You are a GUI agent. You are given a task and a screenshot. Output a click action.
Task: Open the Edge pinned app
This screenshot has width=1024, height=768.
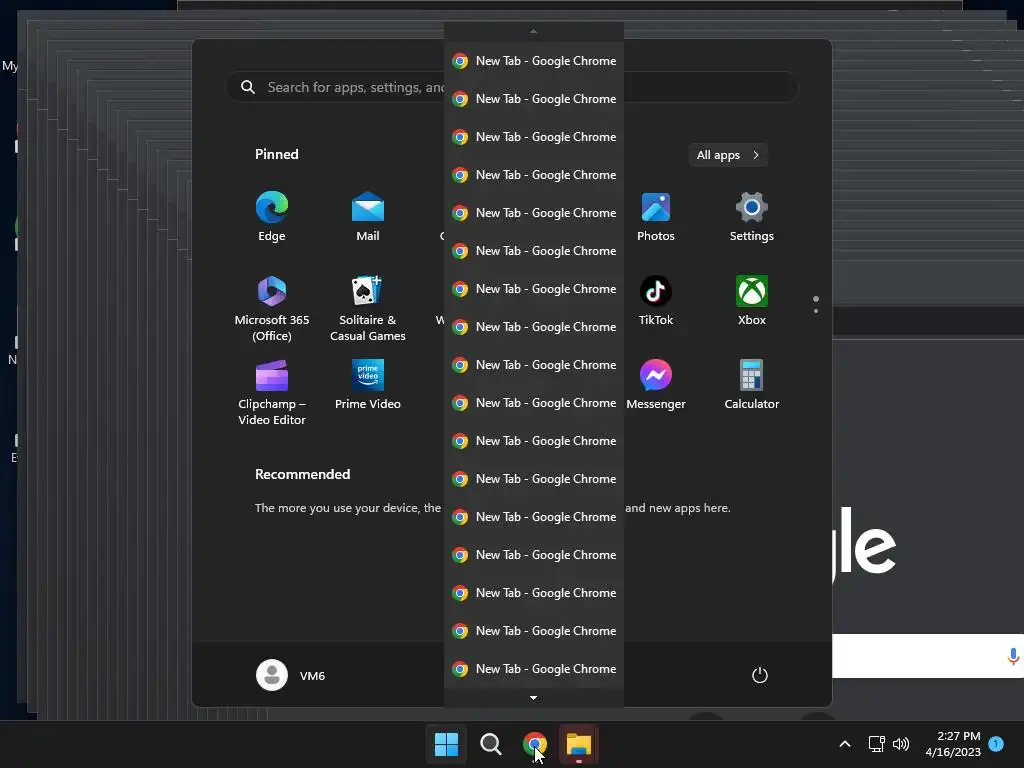click(x=272, y=217)
